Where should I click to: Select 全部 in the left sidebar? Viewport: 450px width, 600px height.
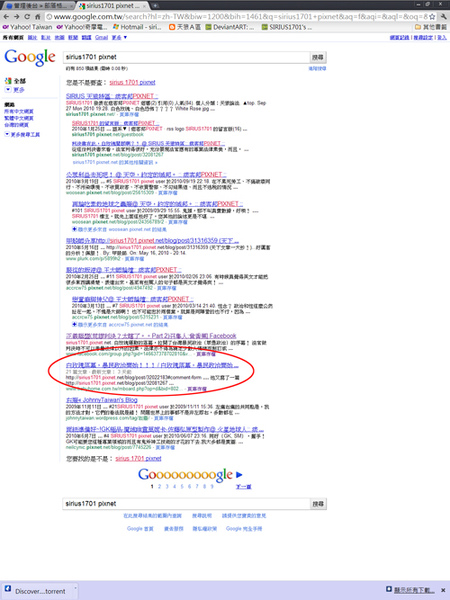(15, 81)
